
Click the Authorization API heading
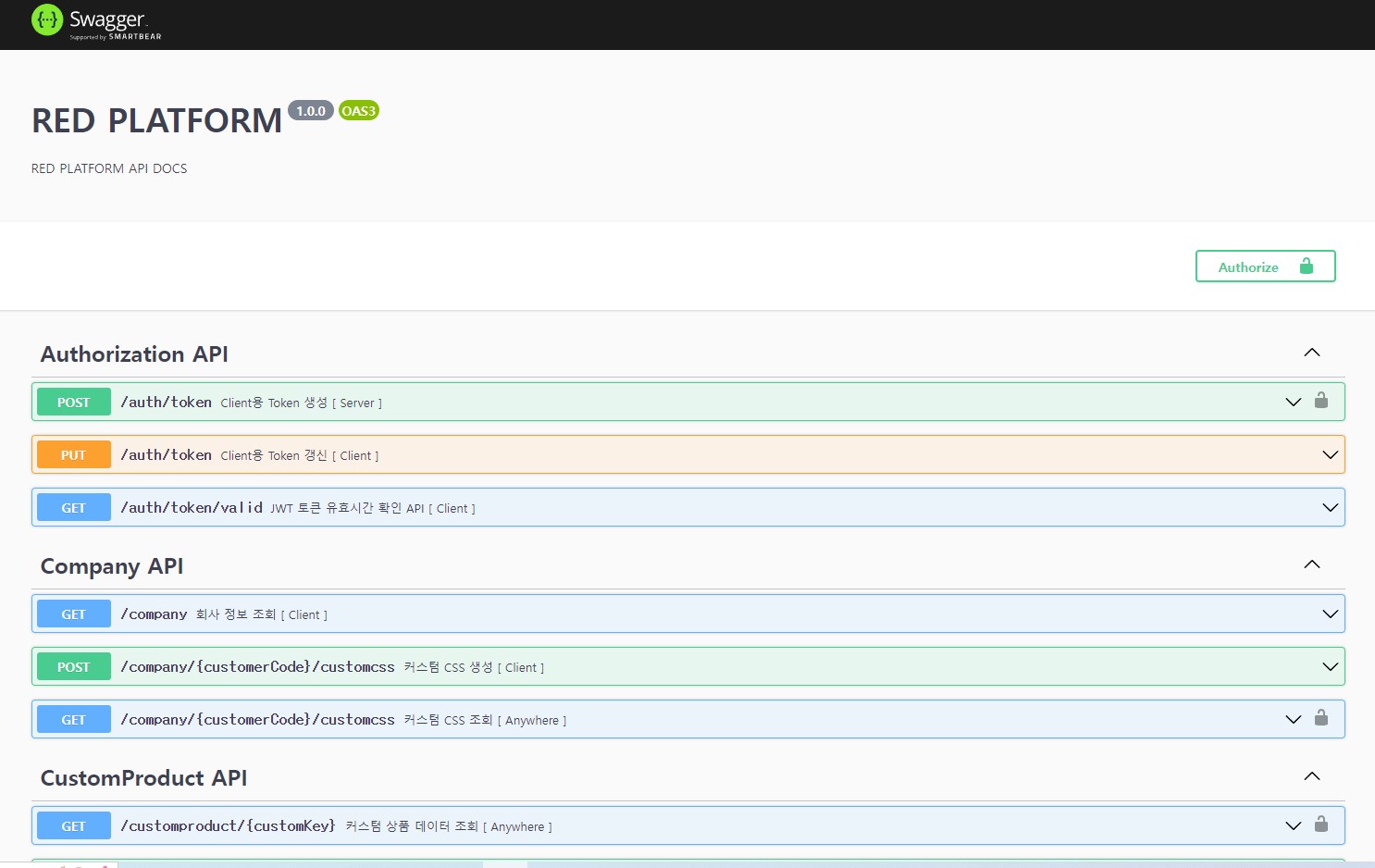[134, 354]
